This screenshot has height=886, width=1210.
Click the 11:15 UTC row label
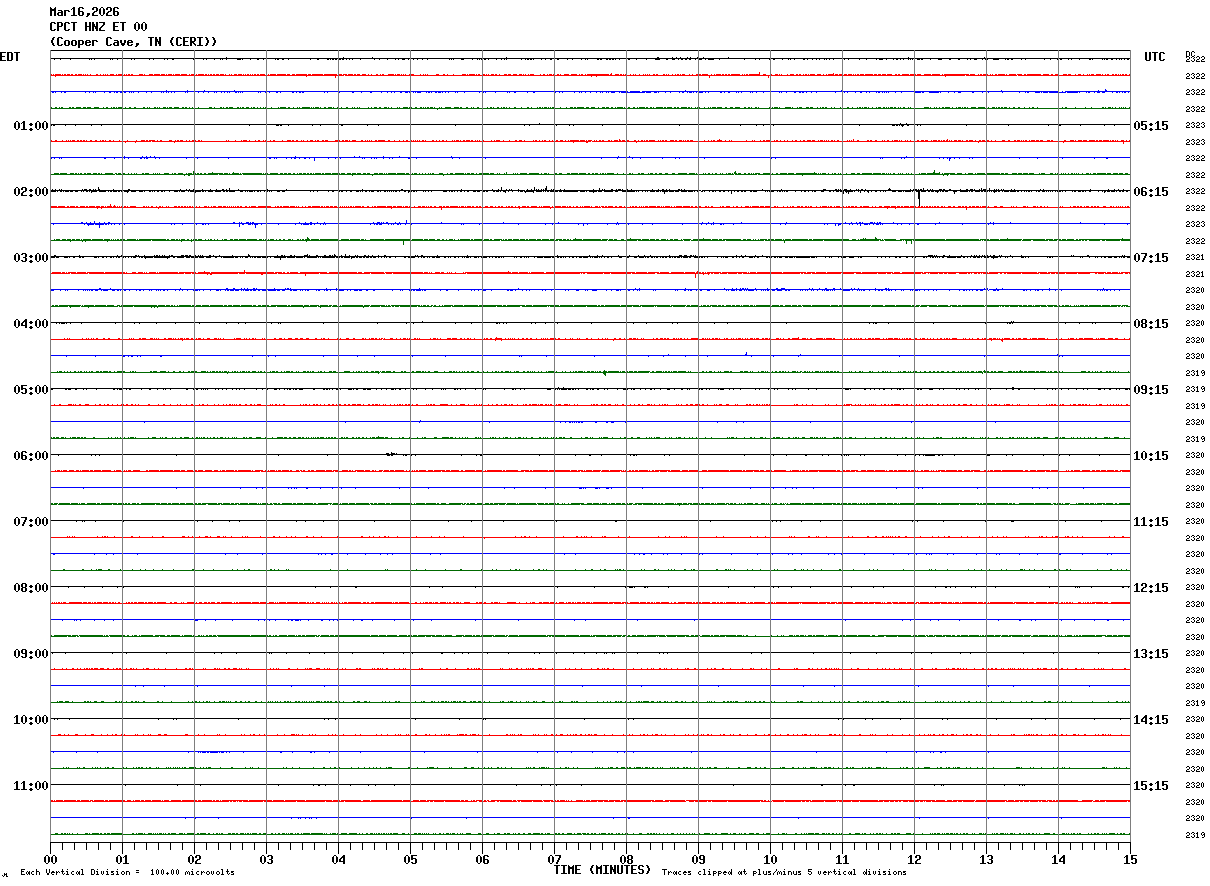pyautogui.click(x=1151, y=522)
